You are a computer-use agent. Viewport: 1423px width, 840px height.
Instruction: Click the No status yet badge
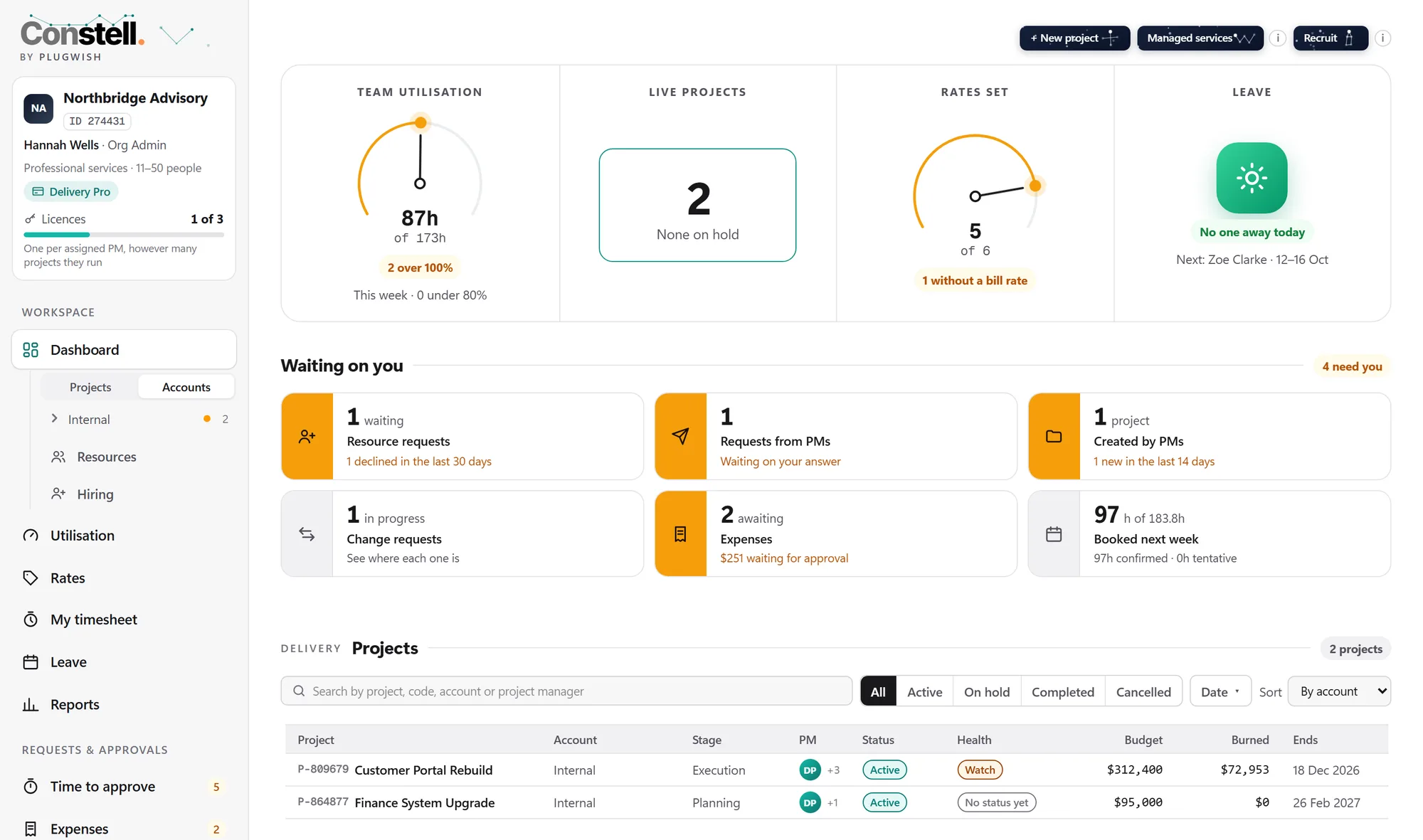[996, 802]
